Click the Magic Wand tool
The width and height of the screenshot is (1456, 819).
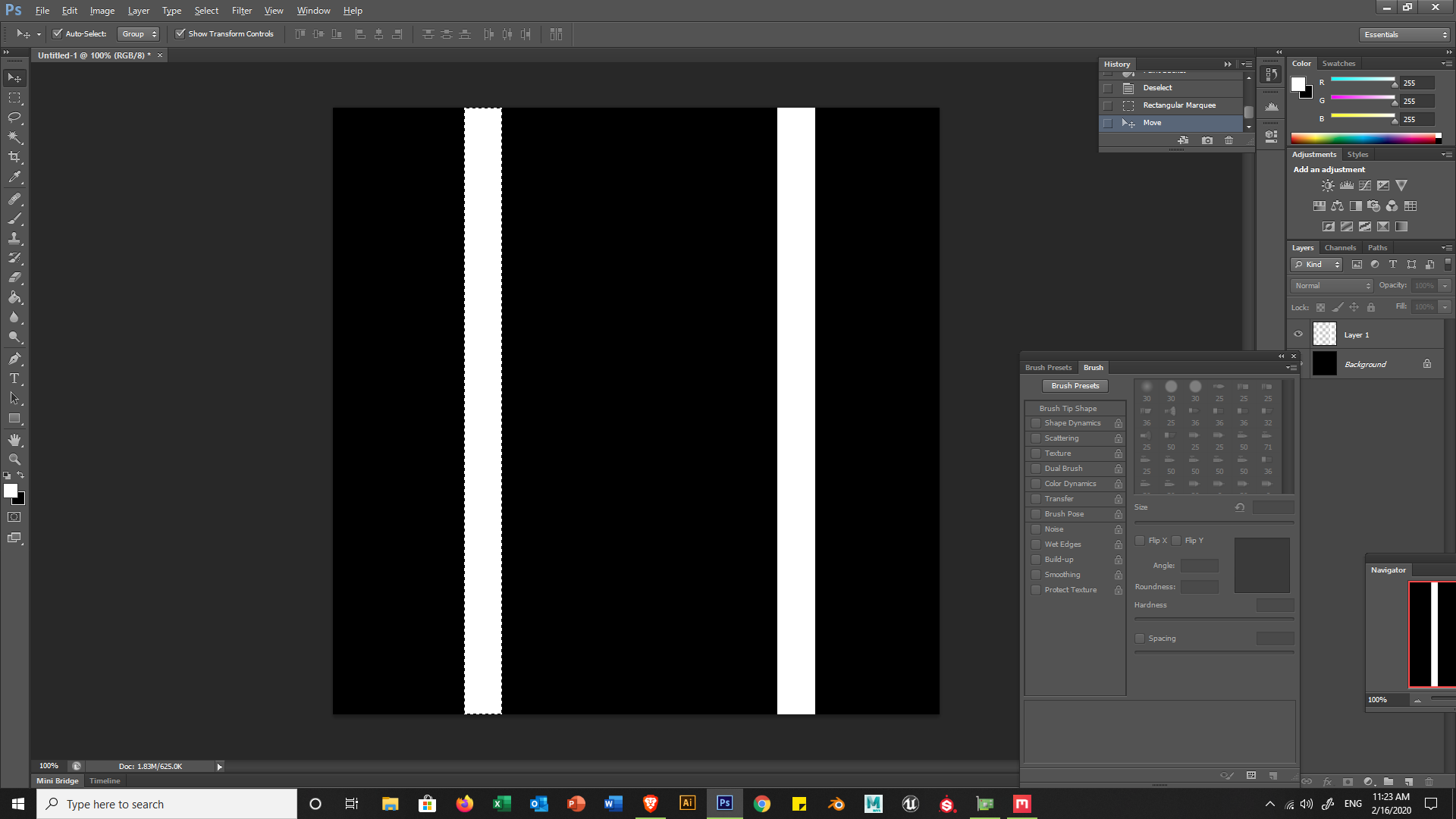(14, 137)
